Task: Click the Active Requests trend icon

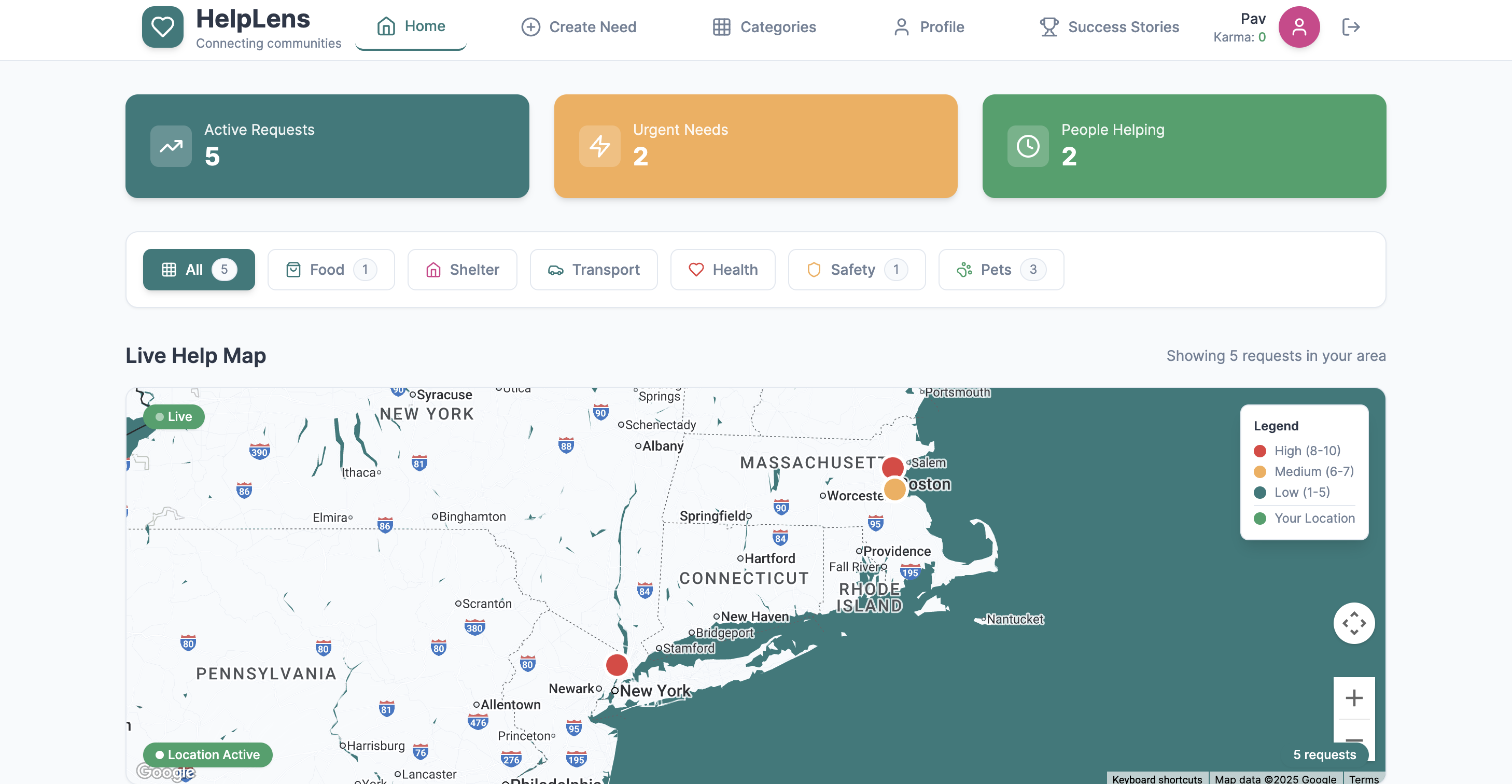Action: 171,146
